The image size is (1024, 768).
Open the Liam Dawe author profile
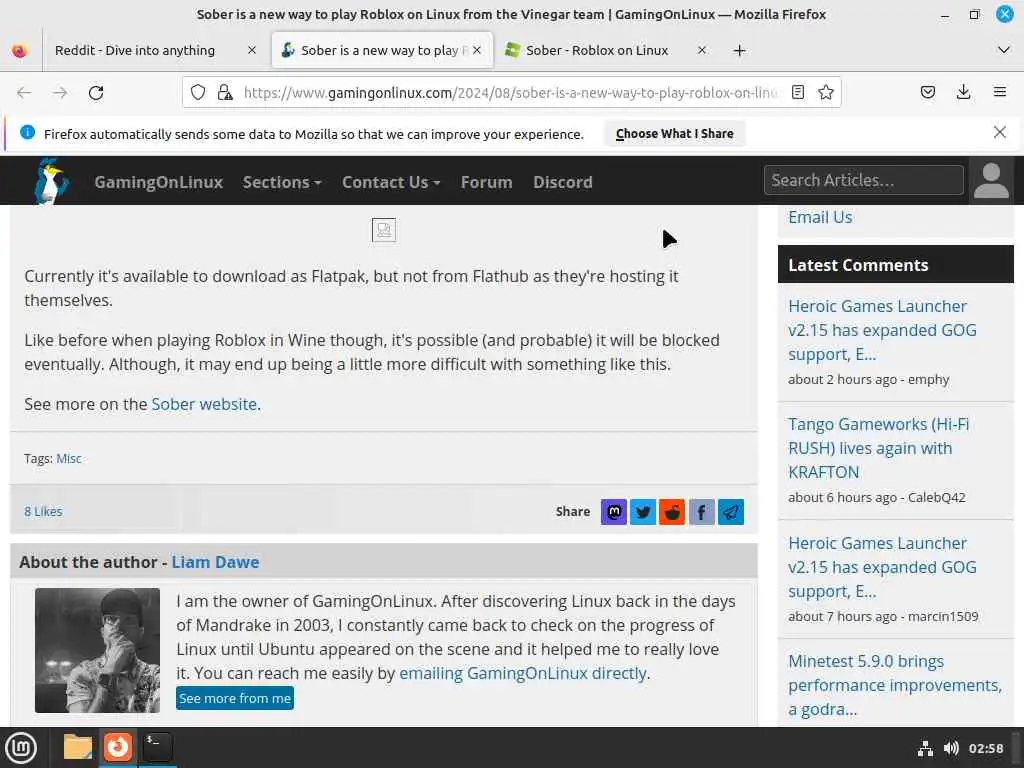216,562
